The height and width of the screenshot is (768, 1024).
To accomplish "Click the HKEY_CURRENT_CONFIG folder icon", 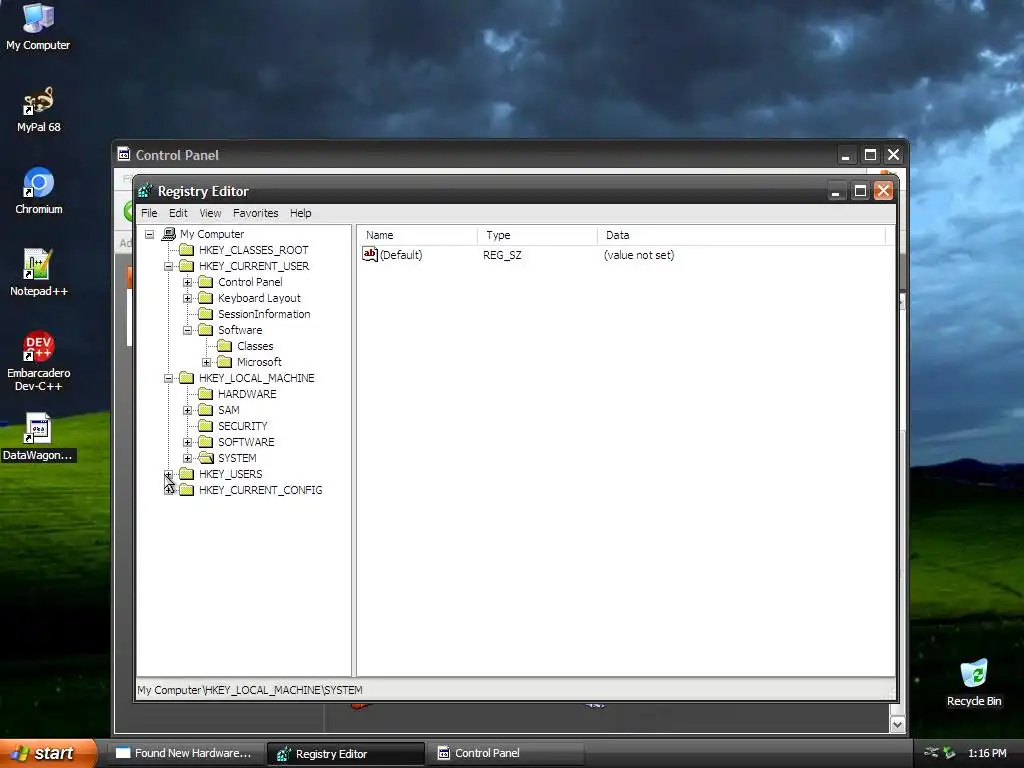I will click(x=187, y=490).
